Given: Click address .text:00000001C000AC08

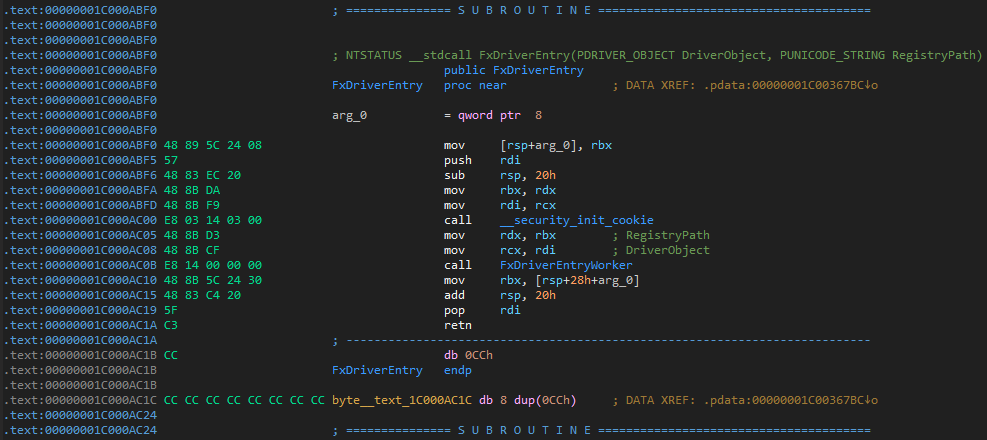Looking at the screenshot, I should pyautogui.click(x=80, y=250).
